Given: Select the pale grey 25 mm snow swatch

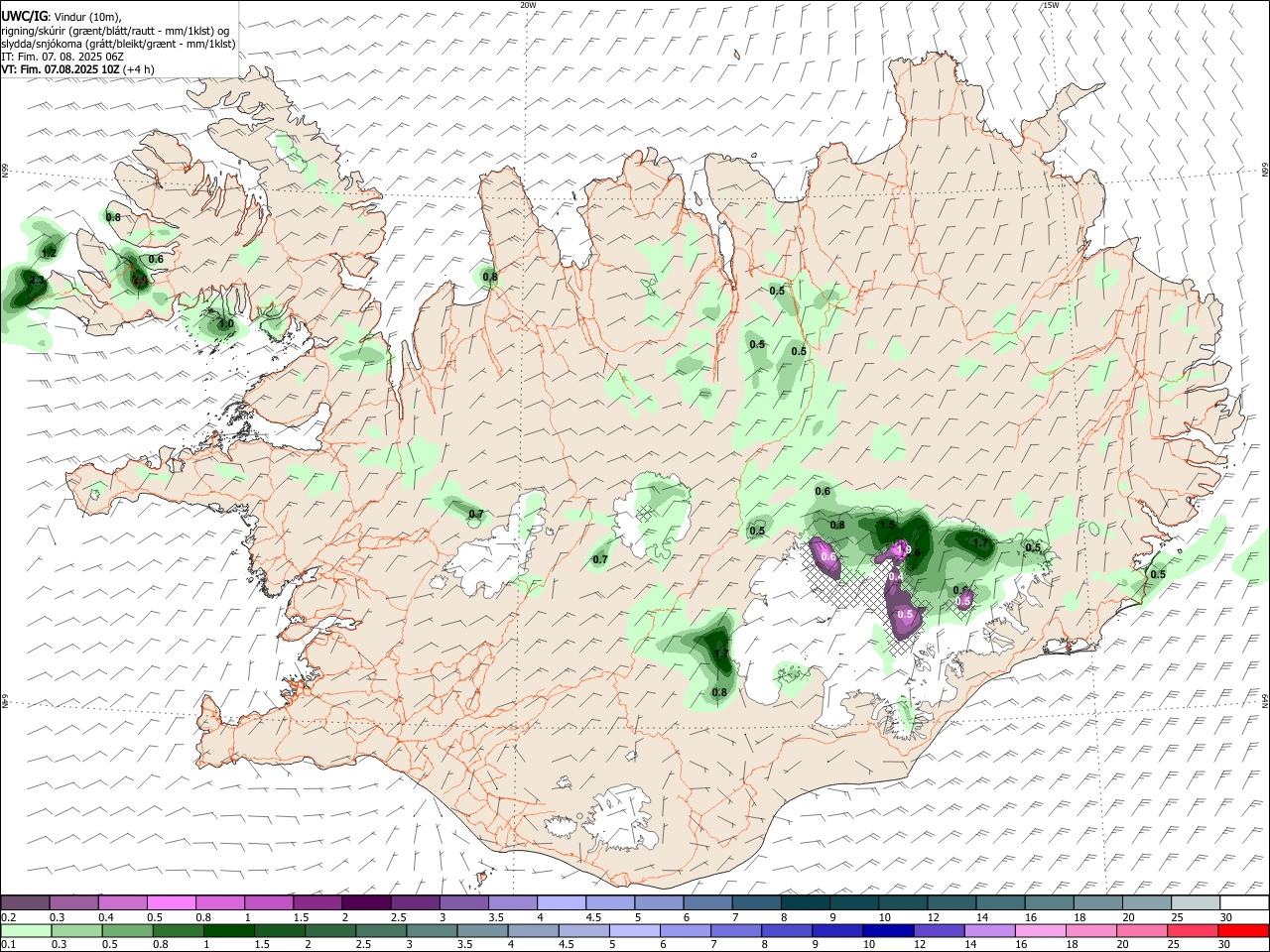Looking at the screenshot, I should (1196, 903).
